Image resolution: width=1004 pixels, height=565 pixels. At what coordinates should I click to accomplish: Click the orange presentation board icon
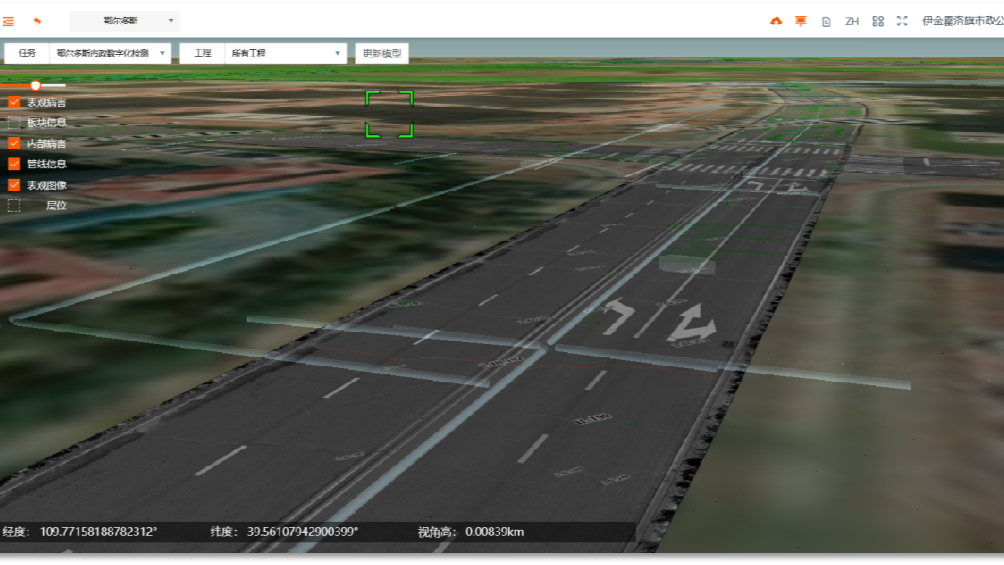(801, 21)
